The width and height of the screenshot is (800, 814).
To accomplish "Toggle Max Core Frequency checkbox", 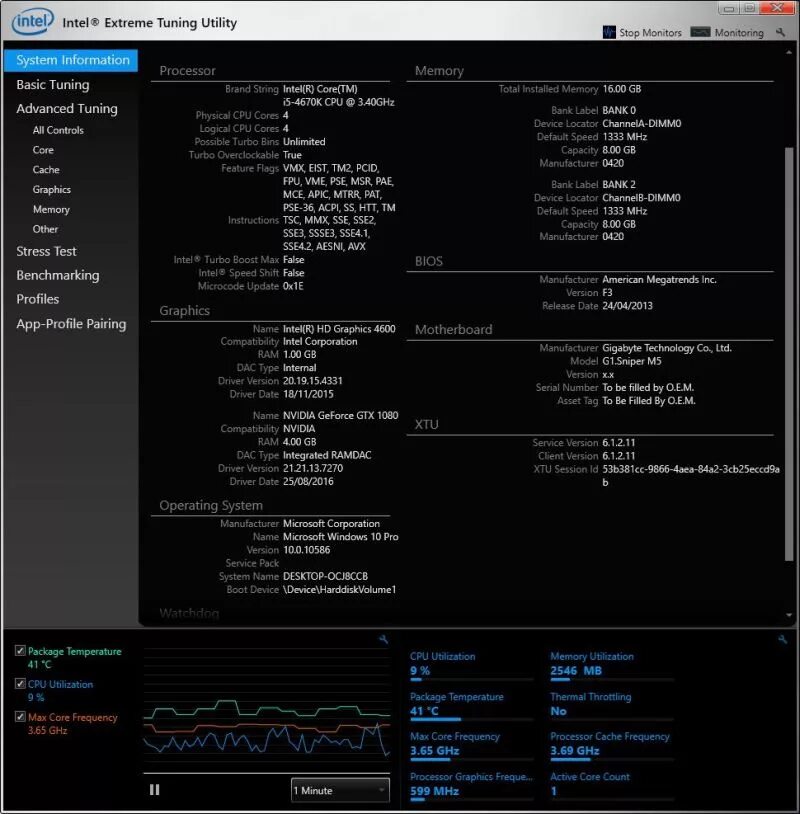I will [x=20, y=717].
